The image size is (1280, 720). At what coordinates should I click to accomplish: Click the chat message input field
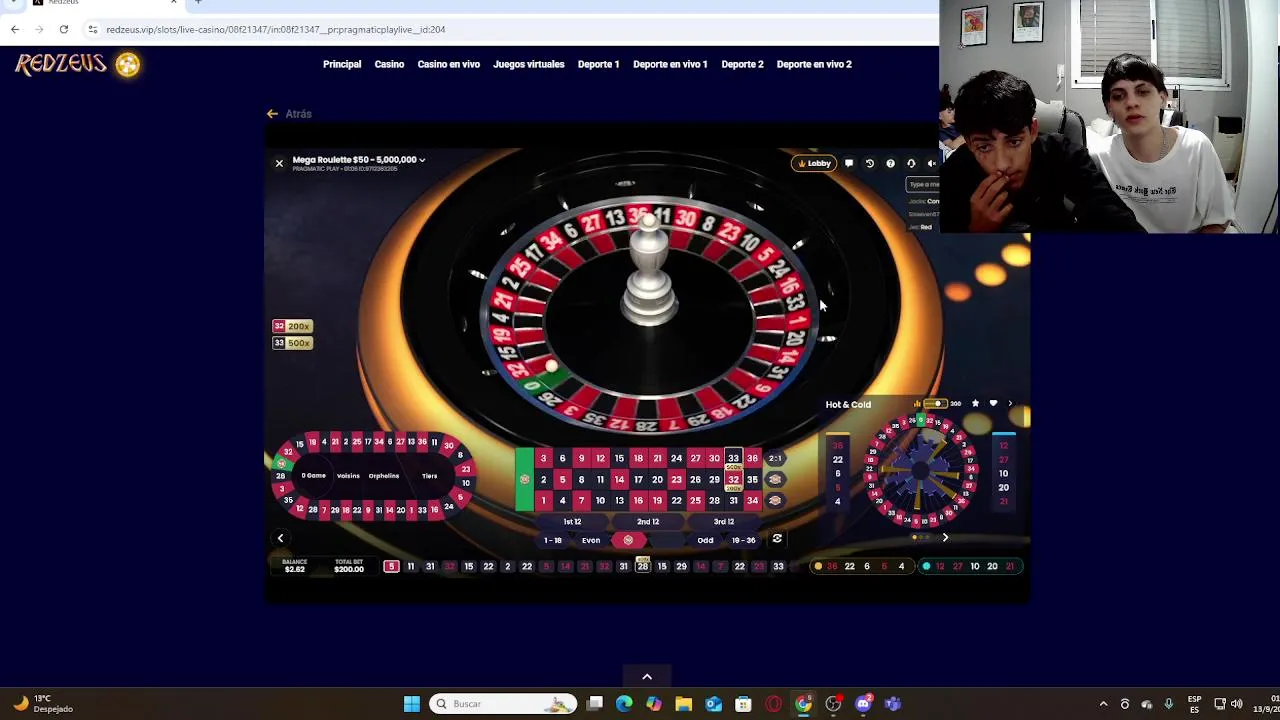click(923, 184)
